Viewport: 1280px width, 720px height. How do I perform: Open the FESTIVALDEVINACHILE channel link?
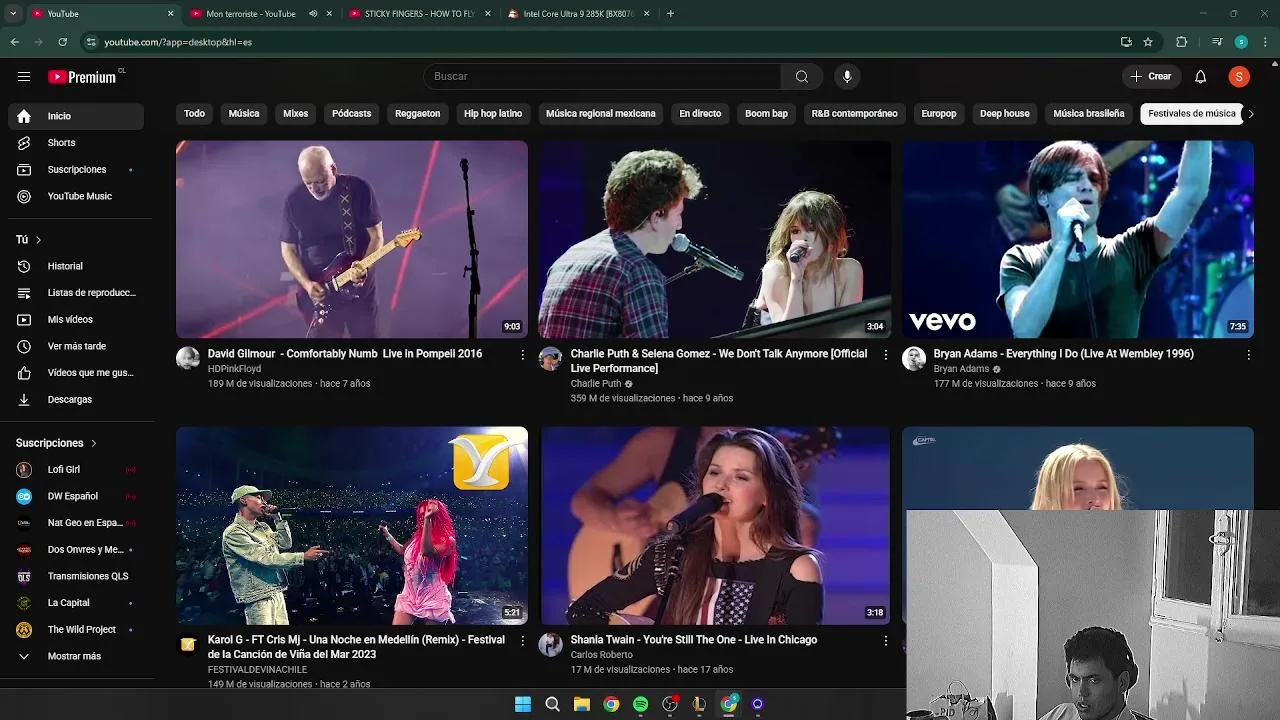pos(258,670)
